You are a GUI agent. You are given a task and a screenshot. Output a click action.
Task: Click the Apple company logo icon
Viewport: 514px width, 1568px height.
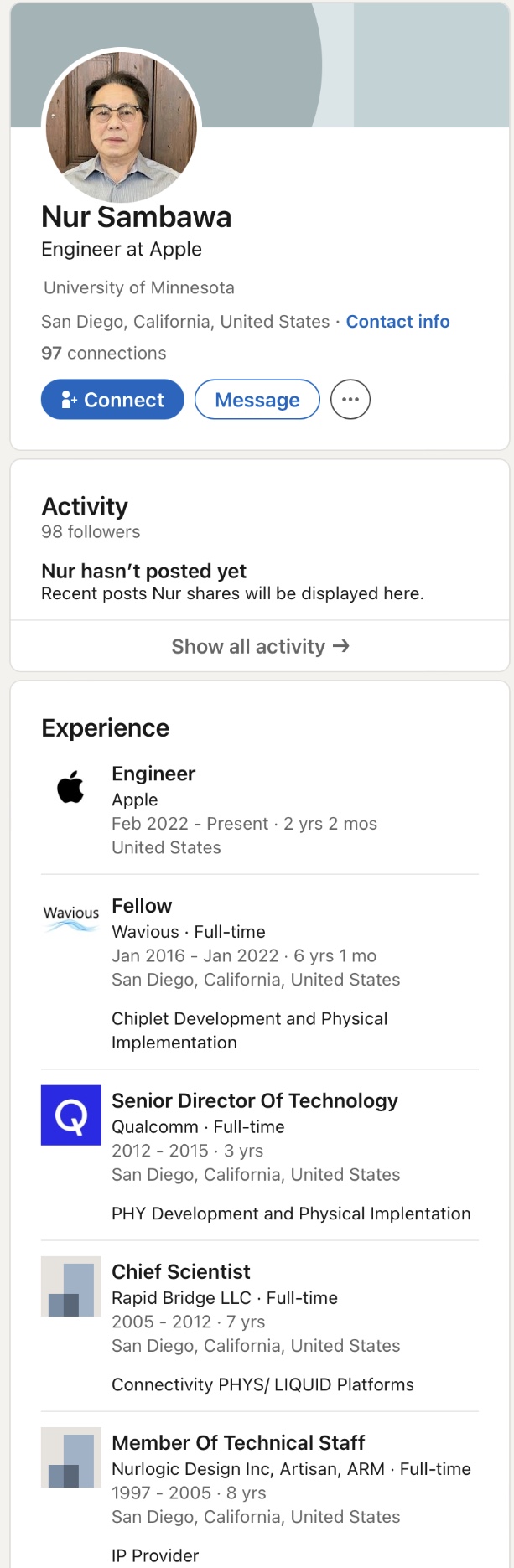70,788
